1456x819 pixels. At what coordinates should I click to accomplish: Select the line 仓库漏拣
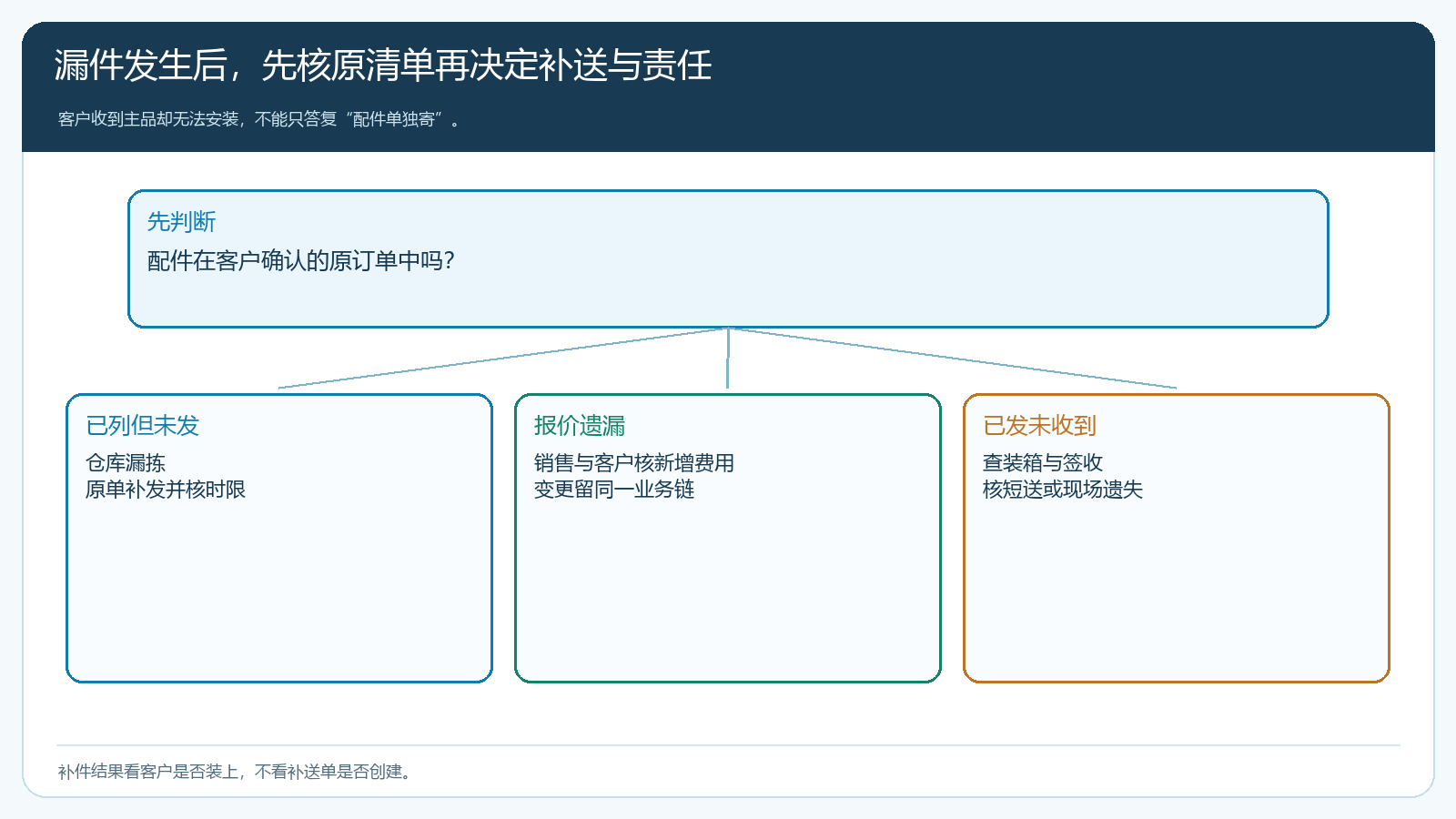126,463
